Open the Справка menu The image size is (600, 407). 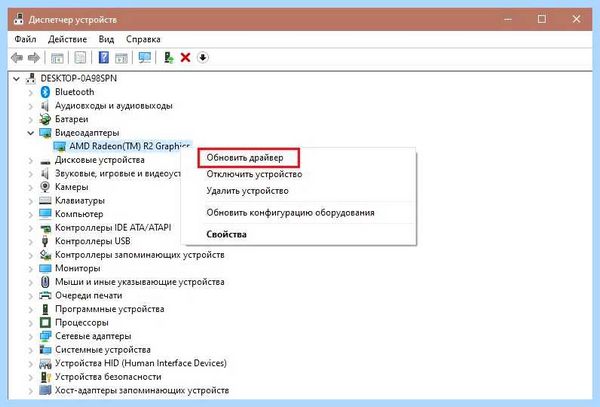point(143,39)
